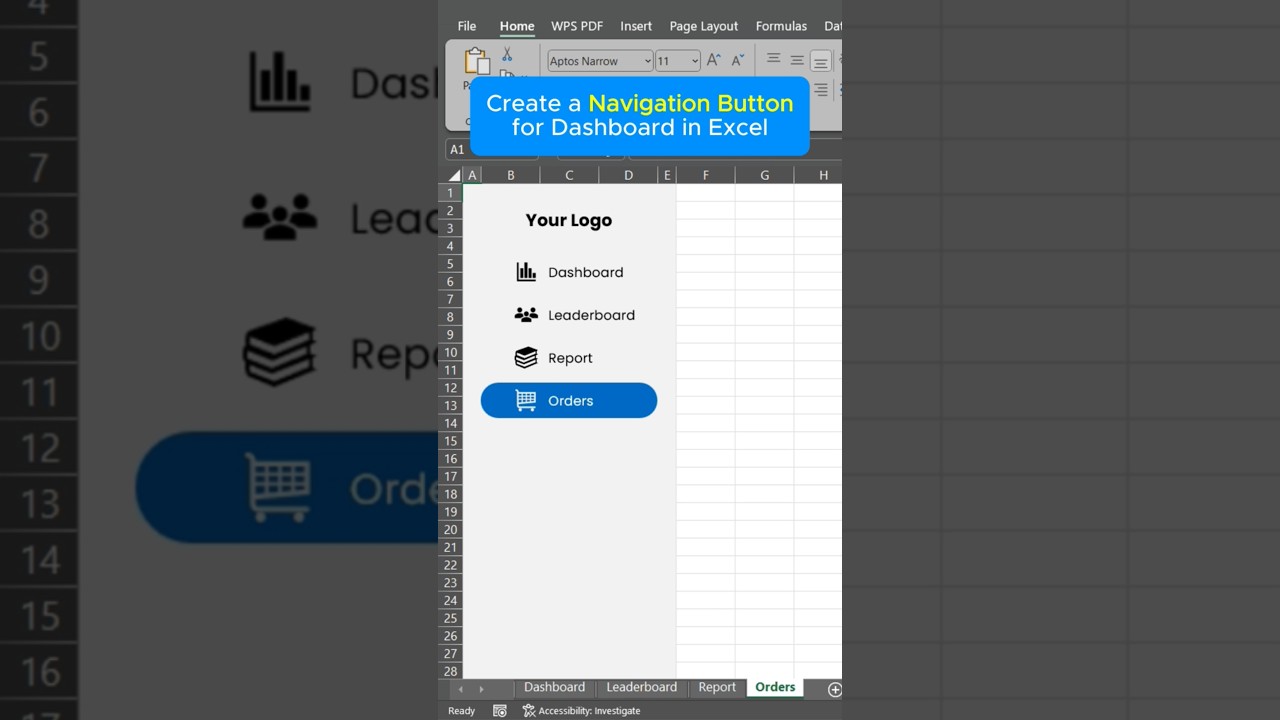The width and height of the screenshot is (1280, 720).
Task: Switch to the Insert ribbon tab
Action: (x=636, y=26)
